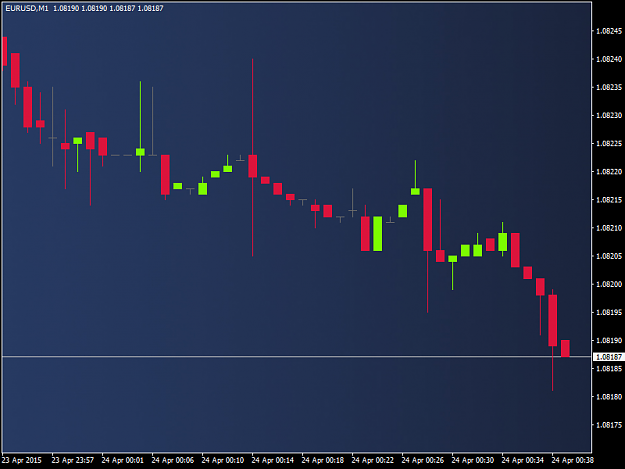Click the 1.08185 price level label
The width and height of the screenshot is (625, 469).
(x=609, y=369)
